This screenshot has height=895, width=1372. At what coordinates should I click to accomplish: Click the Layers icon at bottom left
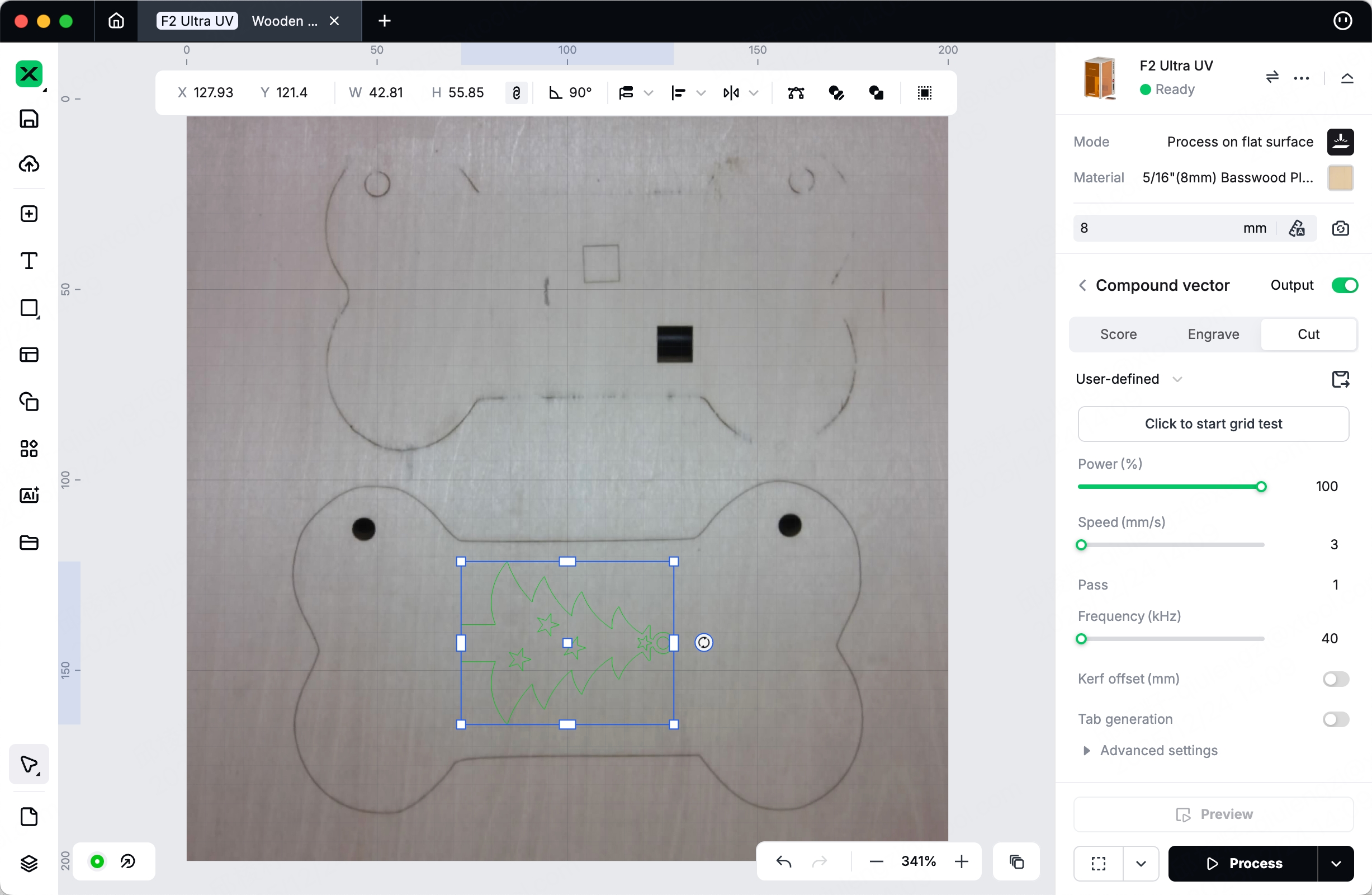pos(29,863)
